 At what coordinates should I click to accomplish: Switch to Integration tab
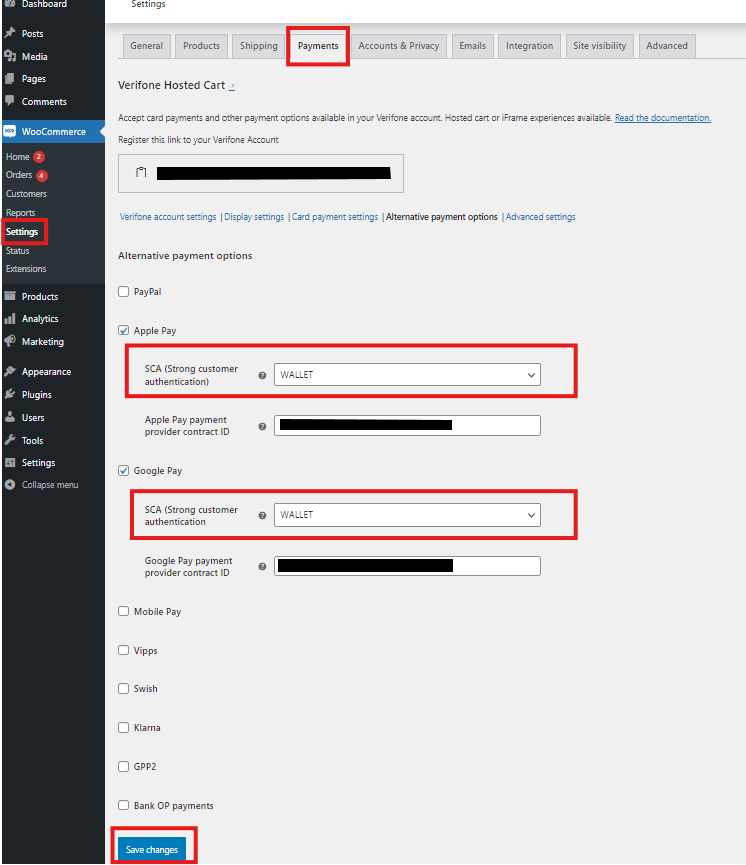click(x=529, y=46)
